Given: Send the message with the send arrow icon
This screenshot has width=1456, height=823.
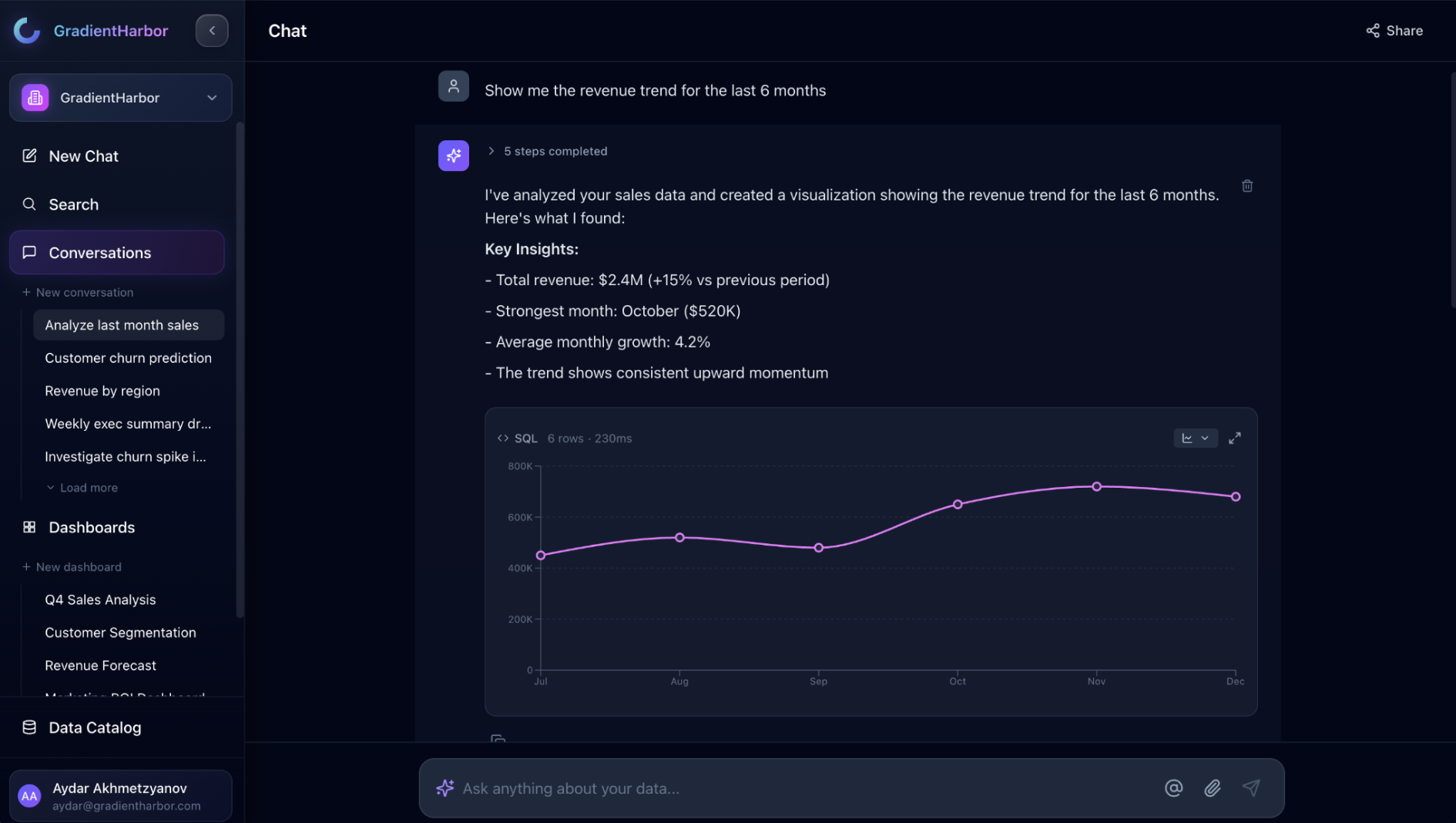Looking at the screenshot, I should 1252,788.
